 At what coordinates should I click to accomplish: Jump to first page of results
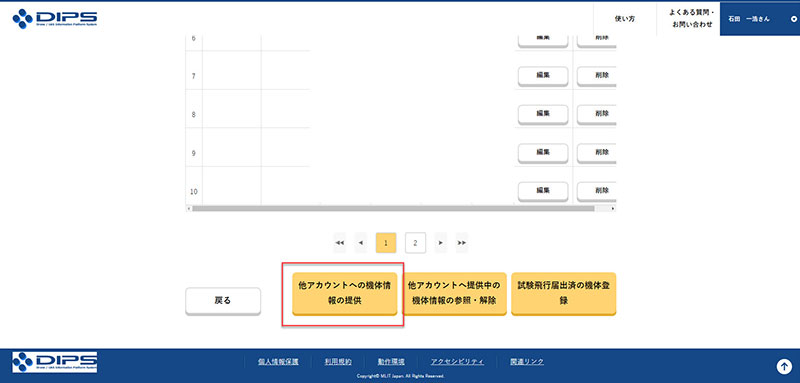tap(339, 243)
